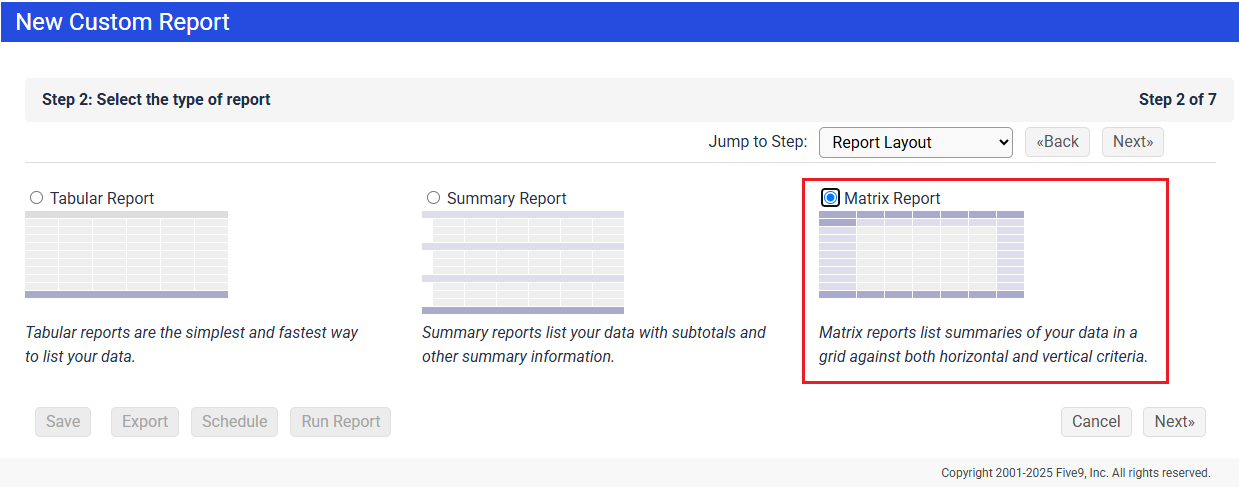Click the Tabular reports description text

click(191, 344)
